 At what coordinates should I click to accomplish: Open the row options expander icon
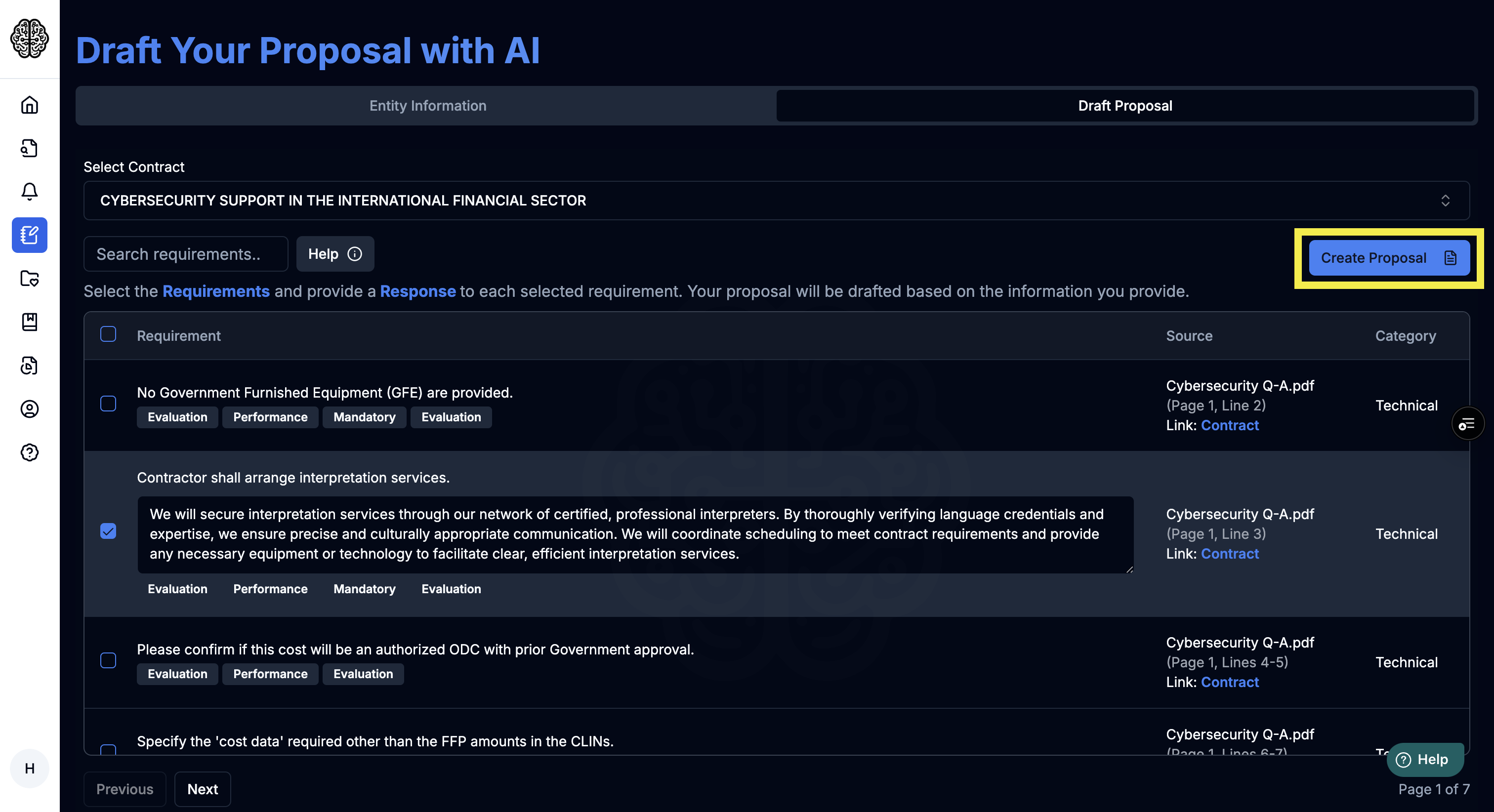1467,423
